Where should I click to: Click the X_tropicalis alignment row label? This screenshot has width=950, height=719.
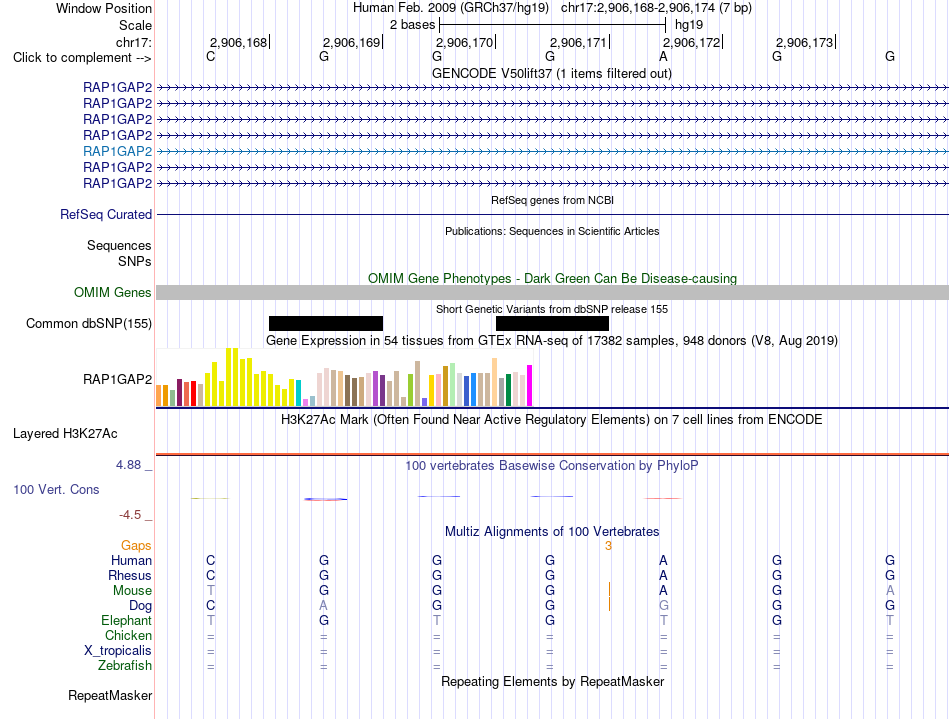pos(118,651)
